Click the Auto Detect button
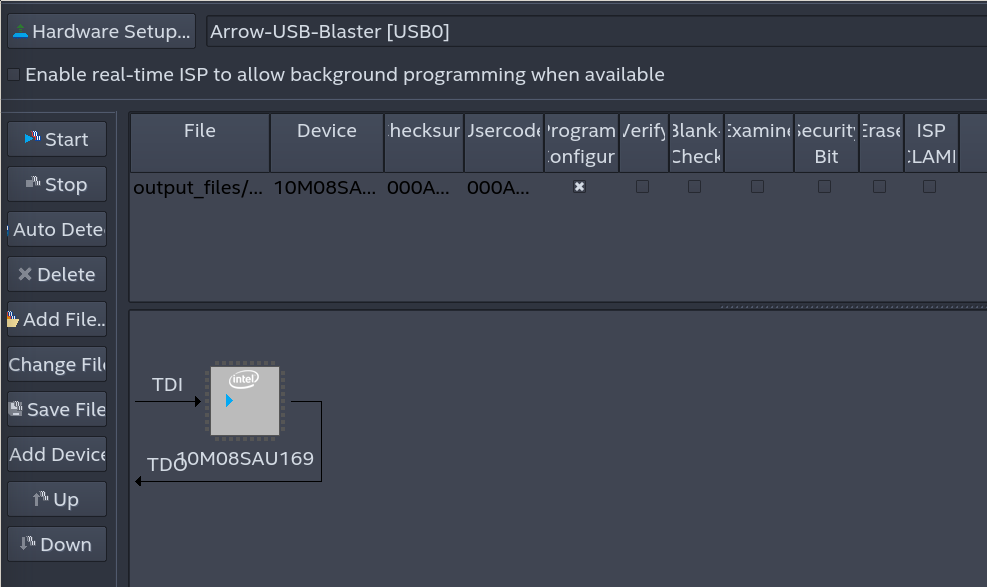Viewport: 987px width, 587px height. 57,229
